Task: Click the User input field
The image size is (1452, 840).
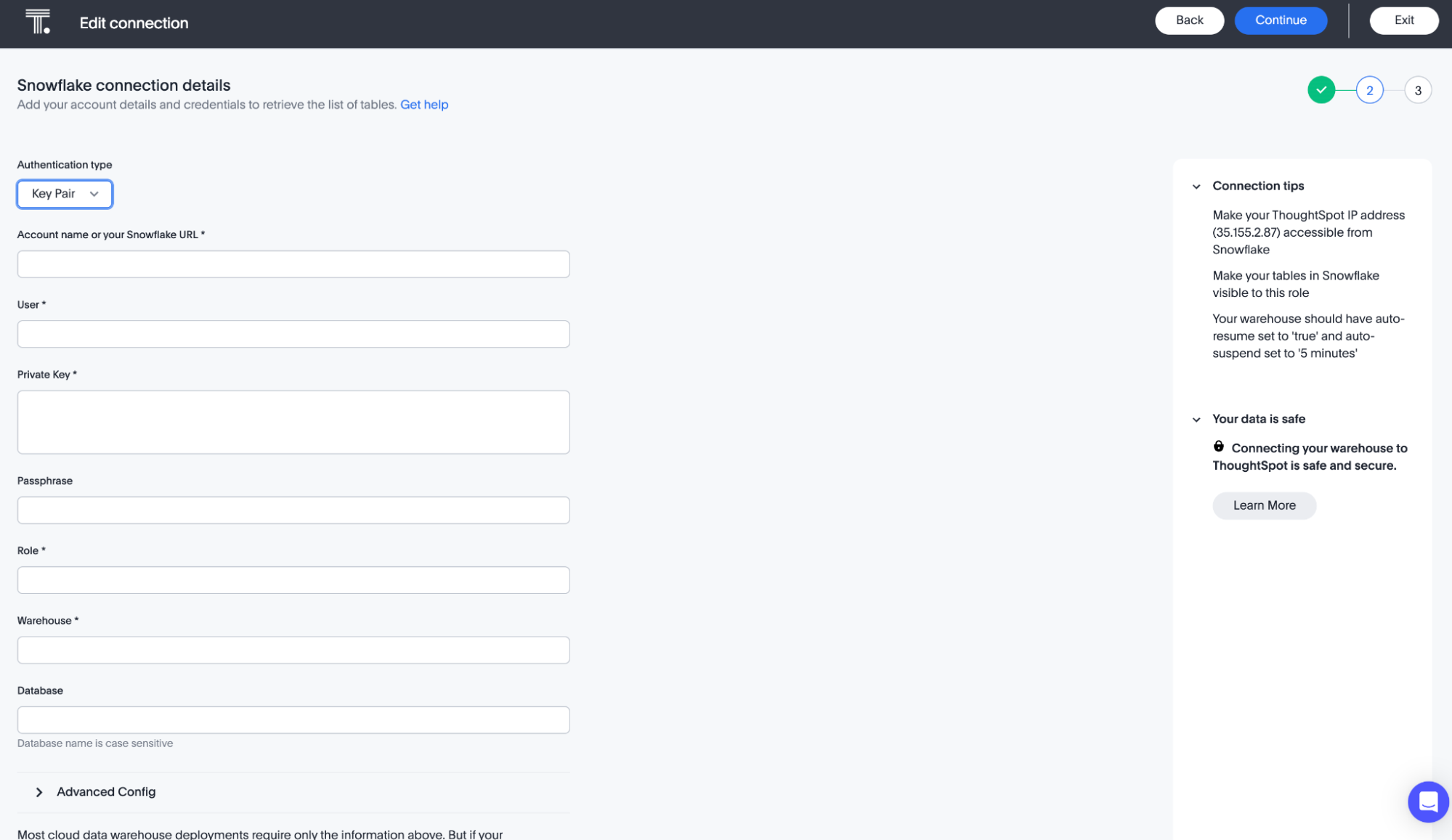Action: point(293,334)
